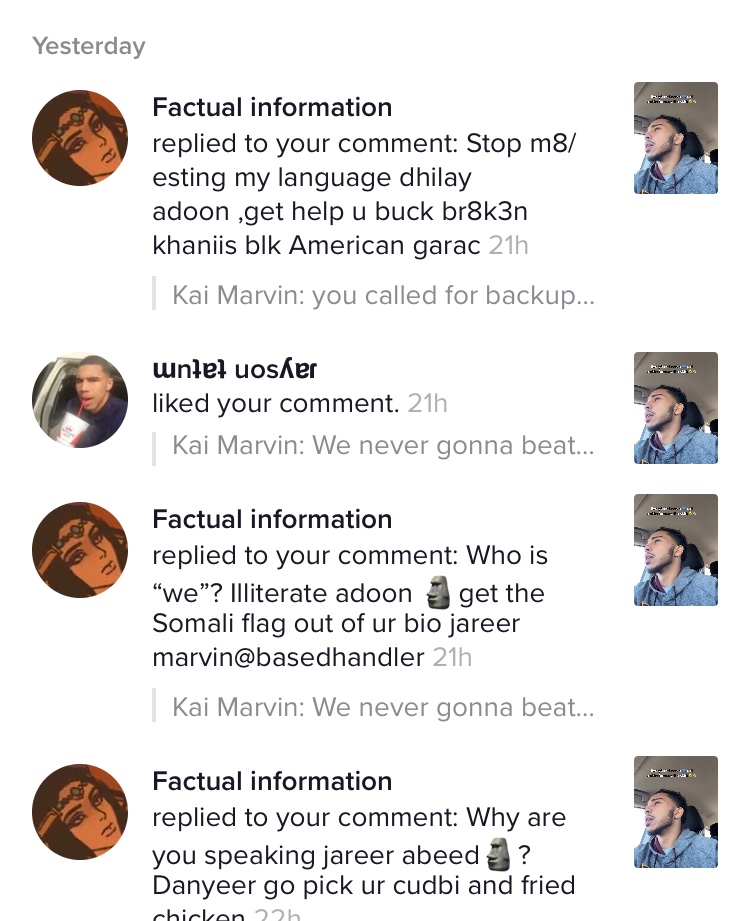Tap the upside-down "jayson tatum" username
Viewport: 740px width, 921px height.
click(234, 370)
